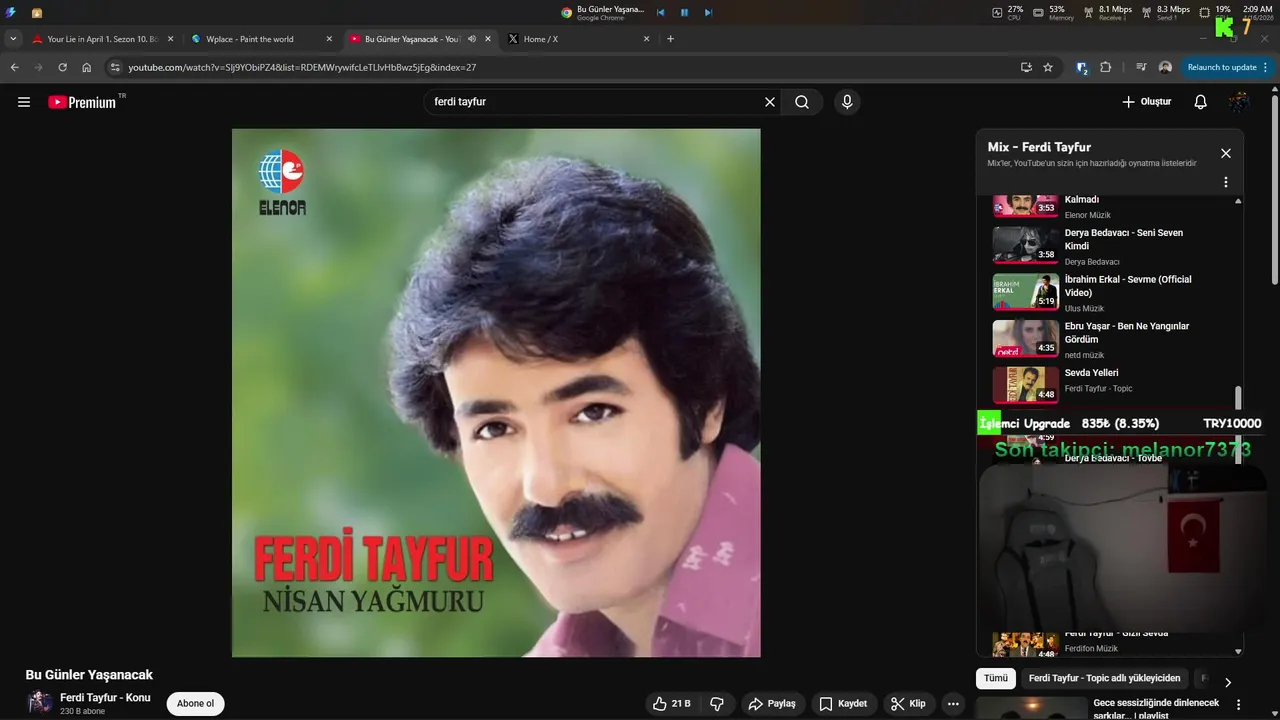This screenshot has width=1280, height=720.
Task: Go to YouTube Premium home logo
Action: coord(82,102)
